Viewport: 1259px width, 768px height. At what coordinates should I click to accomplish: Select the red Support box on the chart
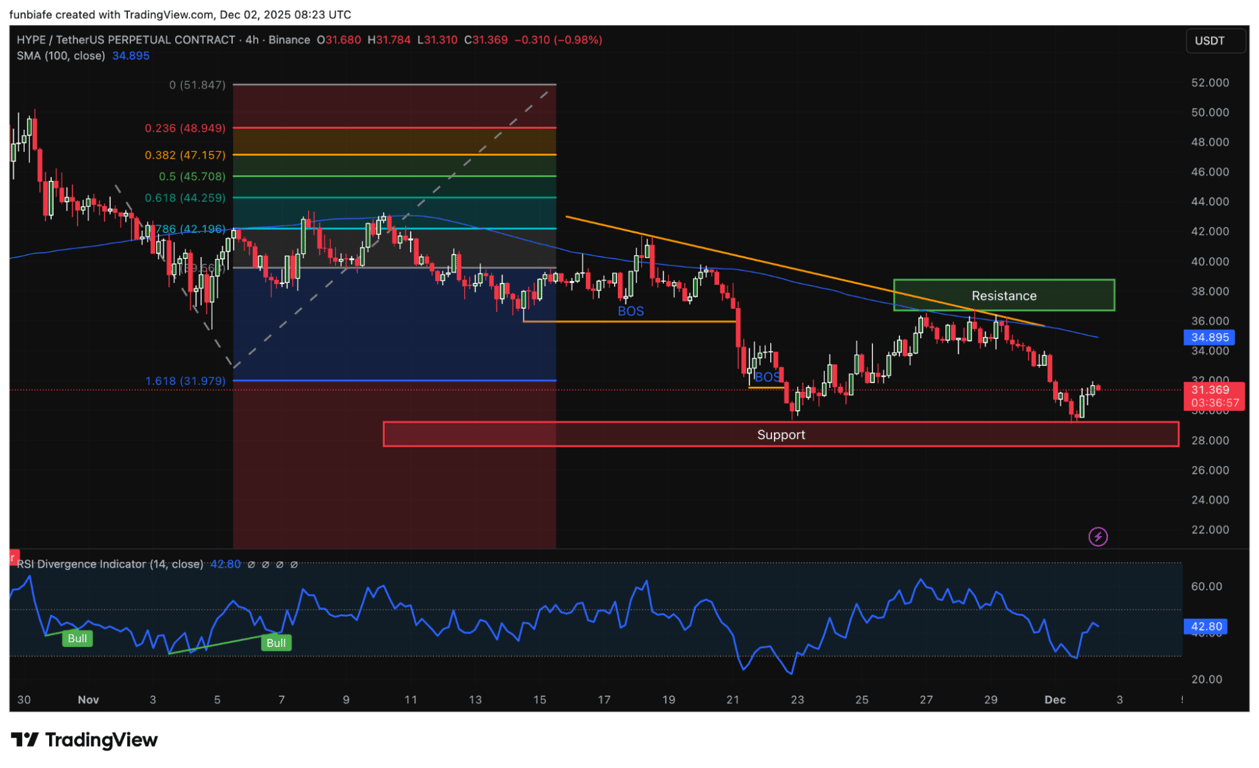pyautogui.click(x=781, y=434)
